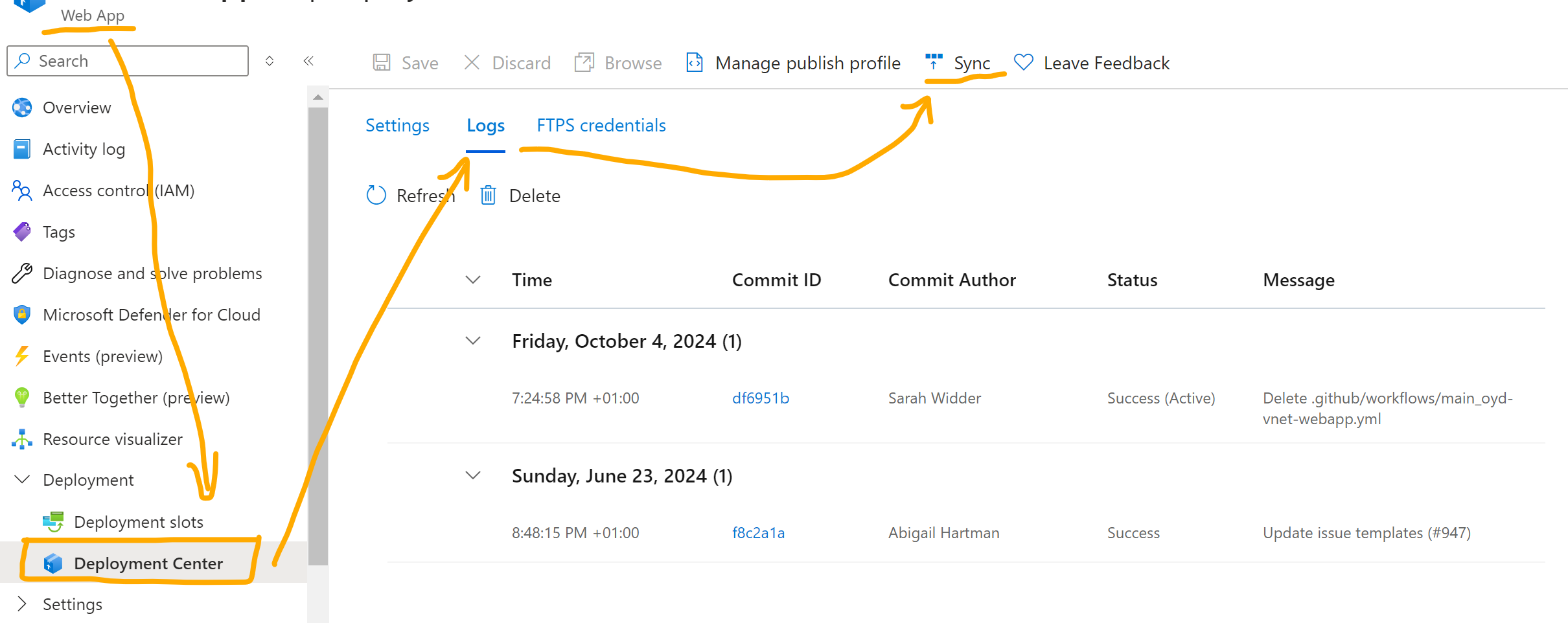The height and width of the screenshot is (623, 1568).
Task: Click the Manage publish profile file icon
Action: click(x=695, y=63)
